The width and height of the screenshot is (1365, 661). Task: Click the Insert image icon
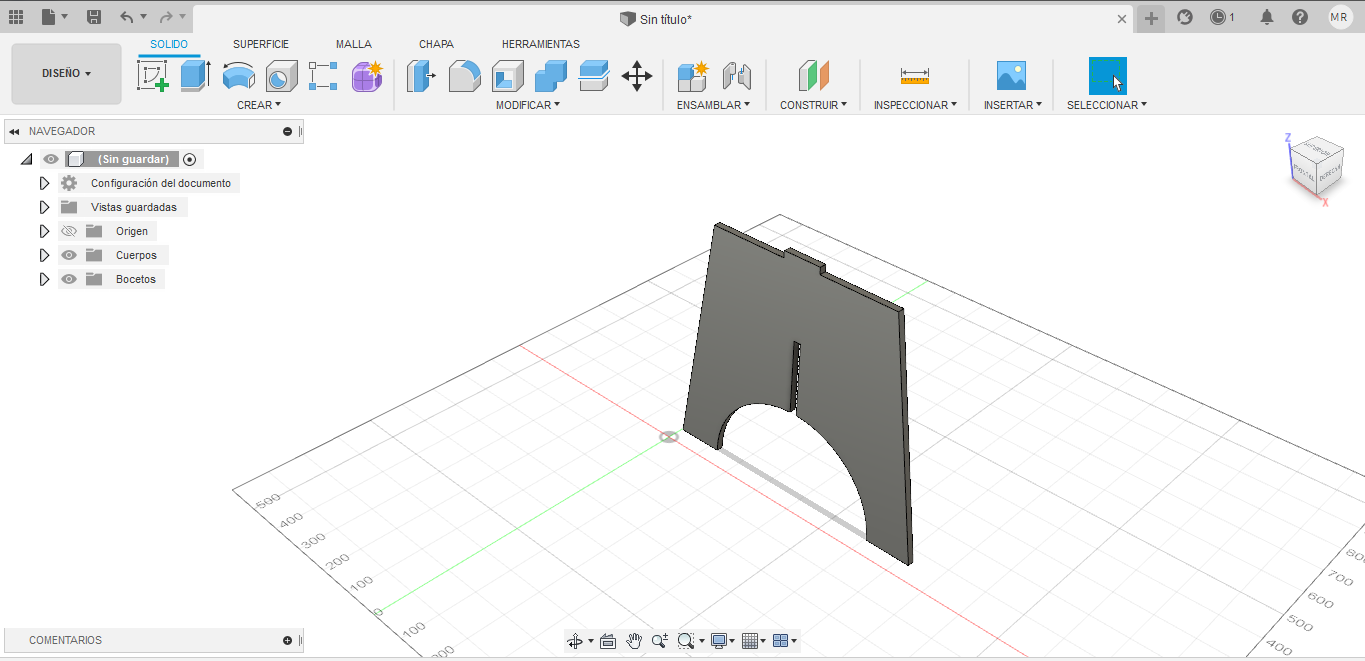tap(1011, 76)
